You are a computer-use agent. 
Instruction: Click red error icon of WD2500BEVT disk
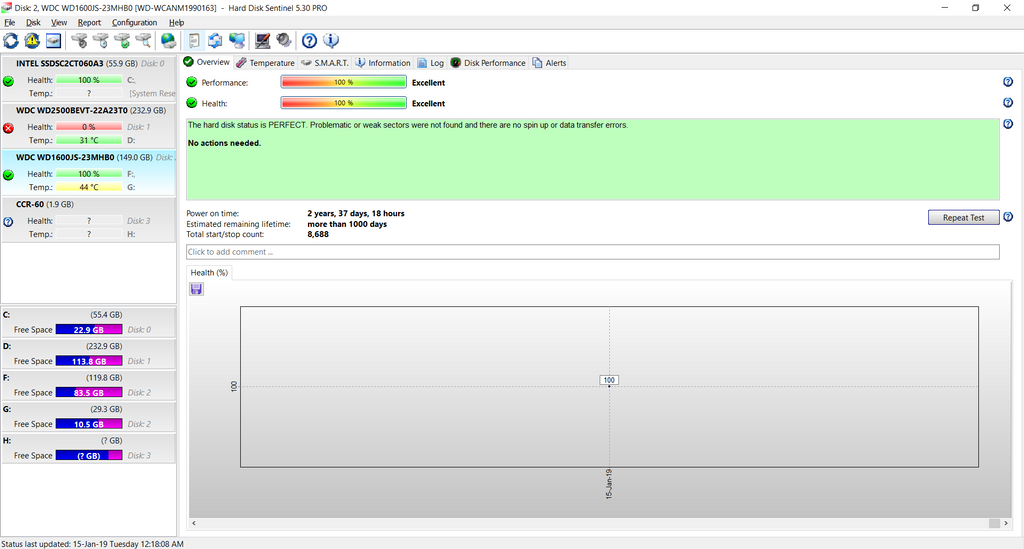8,128
